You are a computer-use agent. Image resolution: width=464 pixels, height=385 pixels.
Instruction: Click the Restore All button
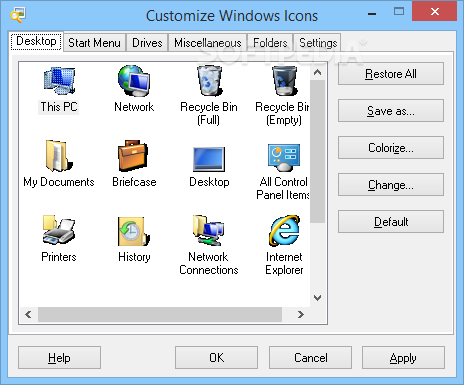[x=391, y=74]
